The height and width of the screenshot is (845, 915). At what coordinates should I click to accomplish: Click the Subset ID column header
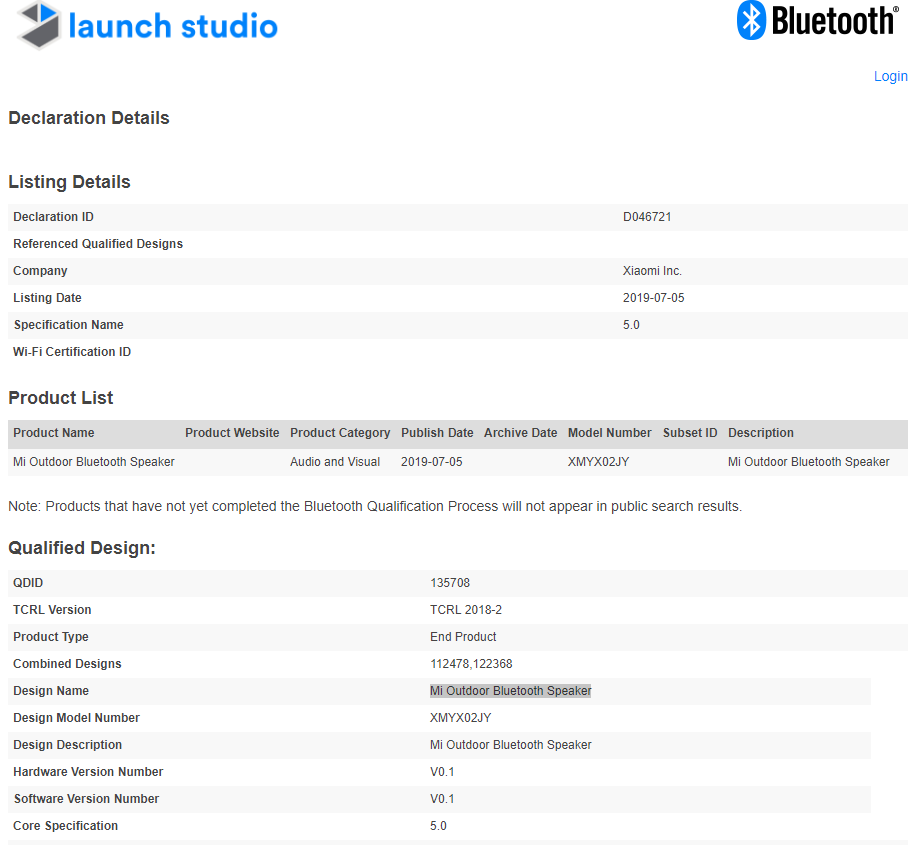(690, 433)
